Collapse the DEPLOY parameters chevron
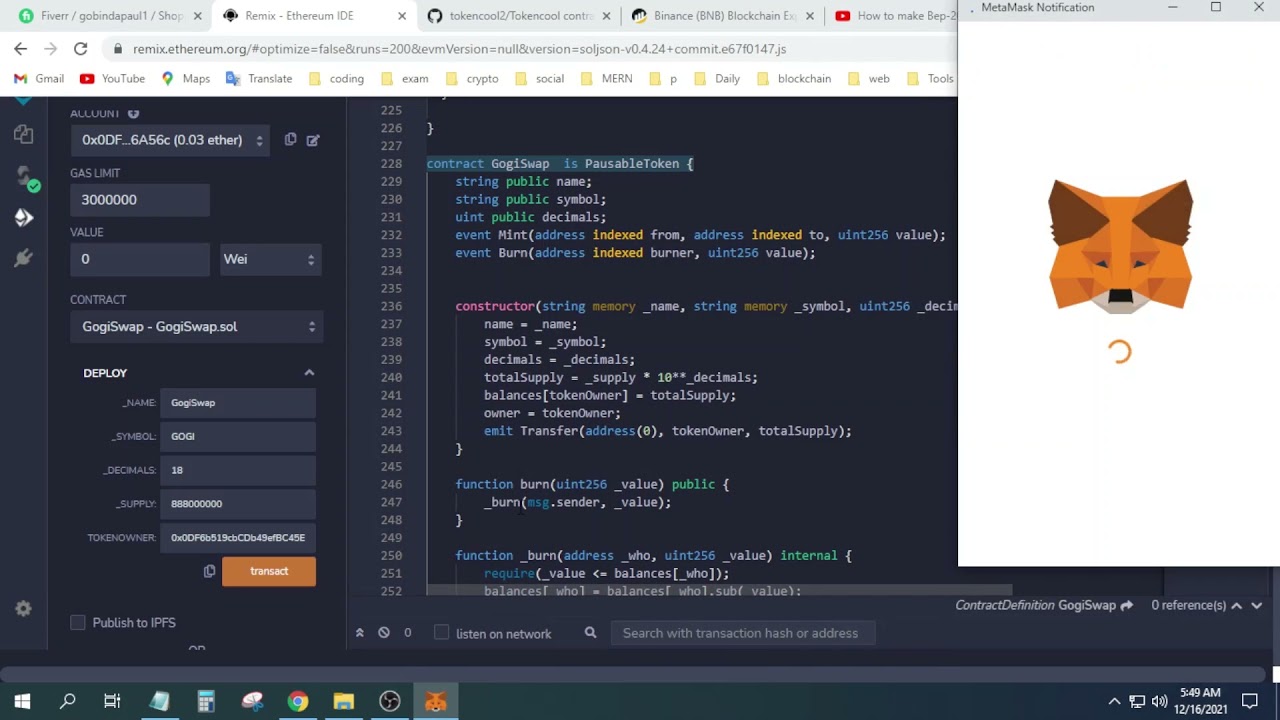The image size is (1280, 720). (309, 373)
